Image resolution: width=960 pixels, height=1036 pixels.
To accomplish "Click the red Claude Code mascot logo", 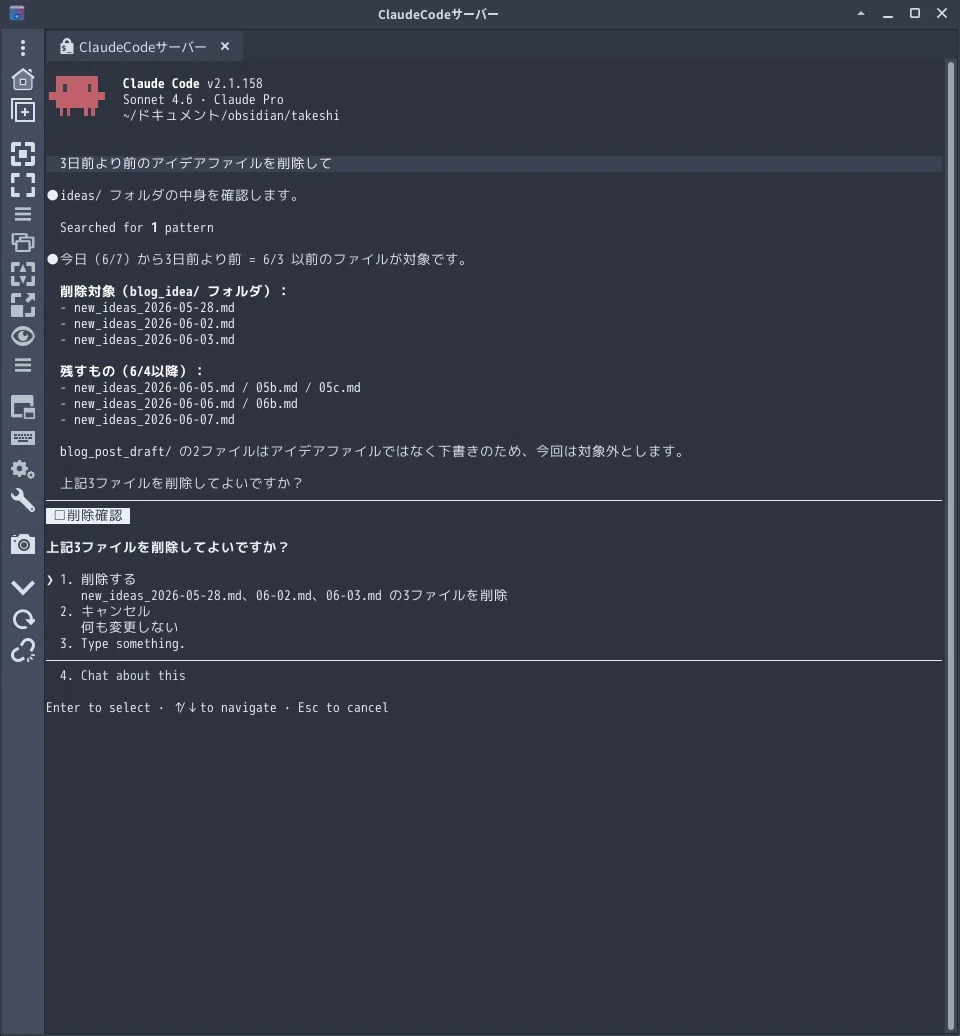I will [x=77, y=96].
